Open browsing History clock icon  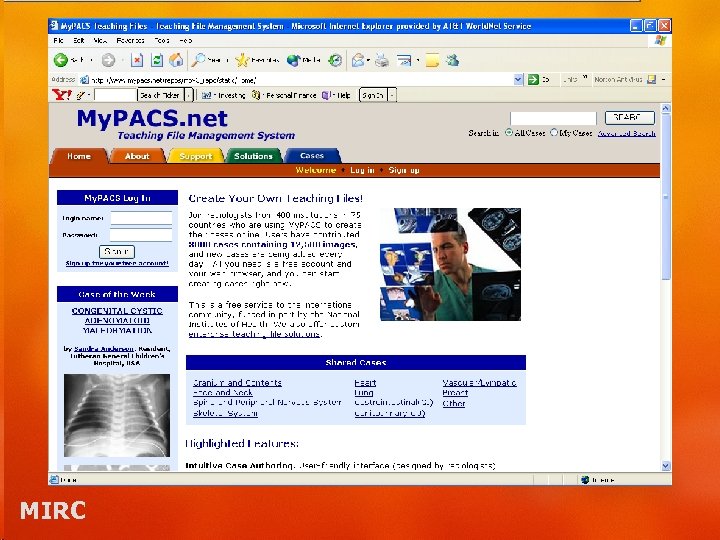click(336, 60)
